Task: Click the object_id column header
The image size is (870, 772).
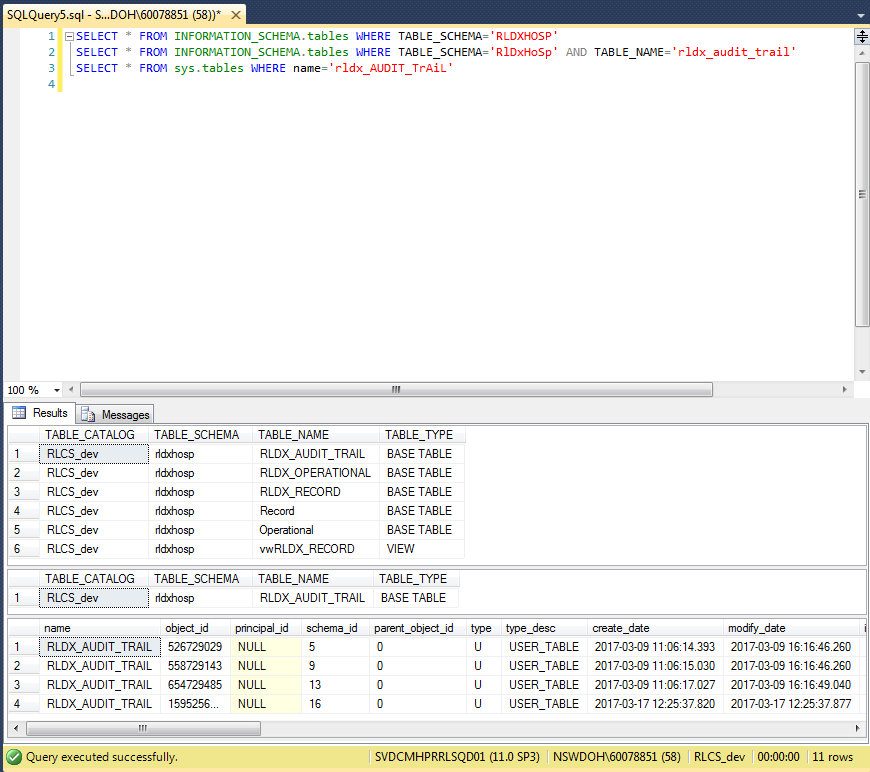Action: (x=187, y=628)
